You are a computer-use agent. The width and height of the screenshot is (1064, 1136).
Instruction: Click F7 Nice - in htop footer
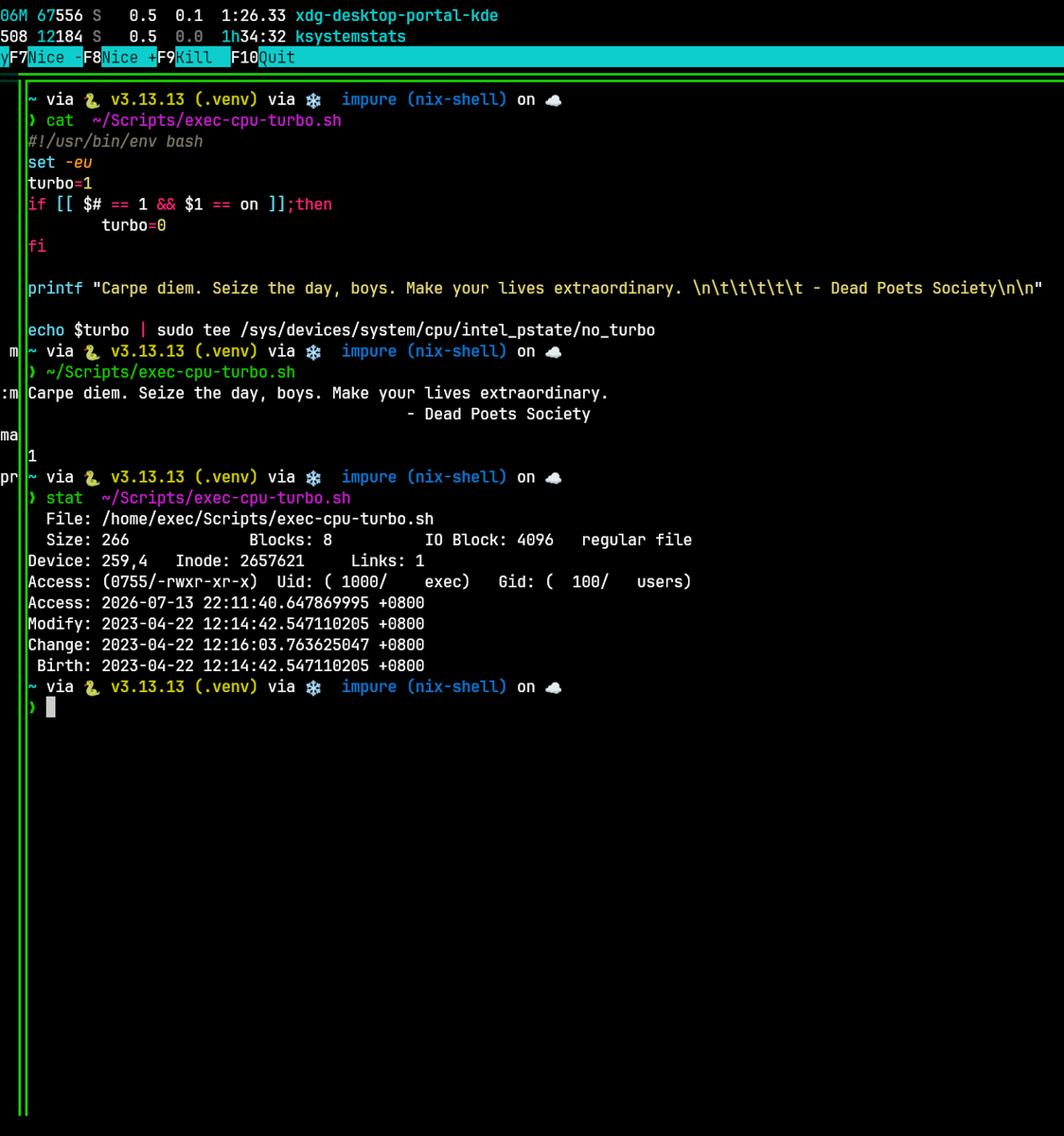pos(45,58)
